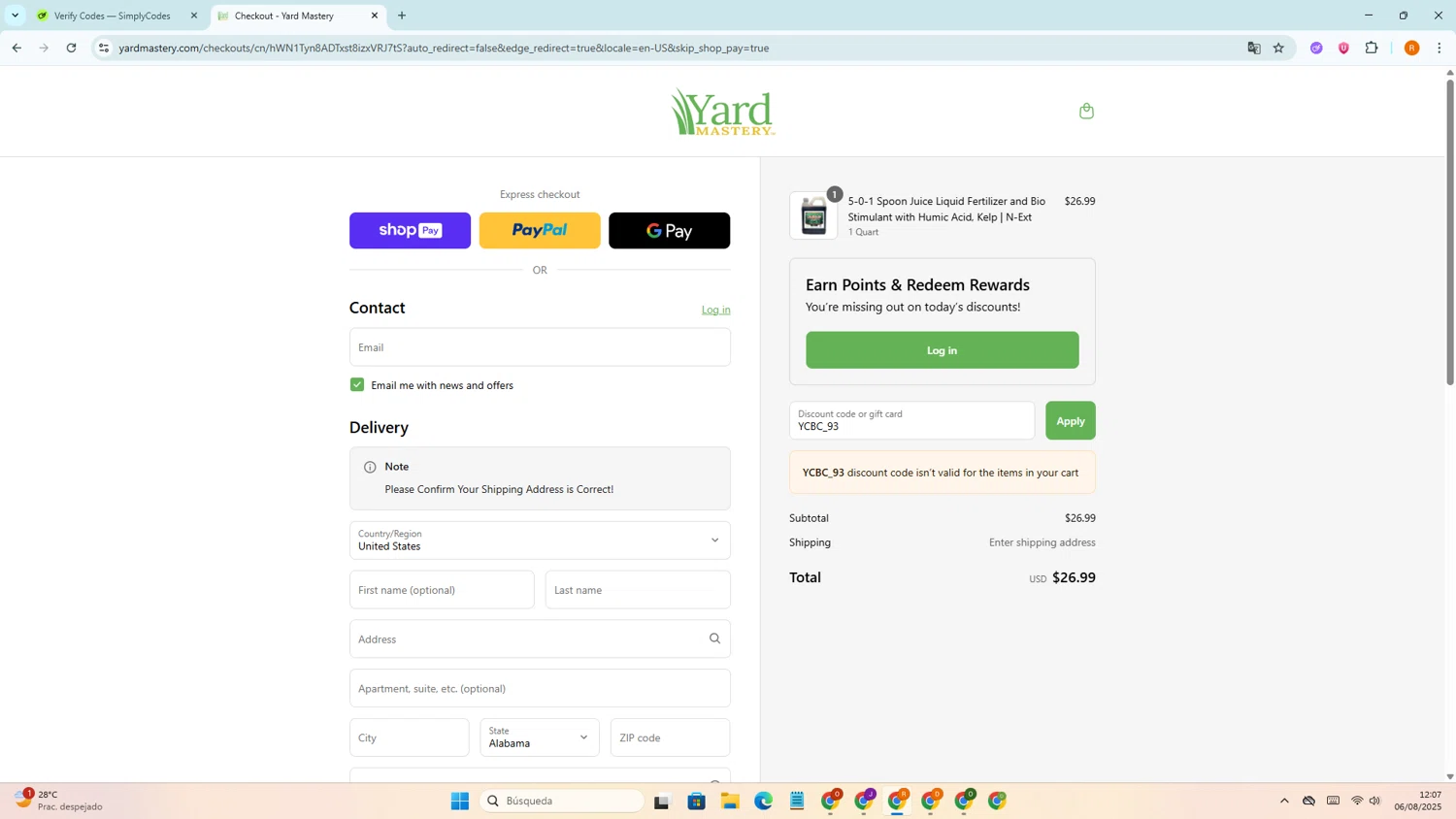Viewport: 1456px width, 819px height.
Task: Click the ZIP code field
Action: tap(670, 737)
